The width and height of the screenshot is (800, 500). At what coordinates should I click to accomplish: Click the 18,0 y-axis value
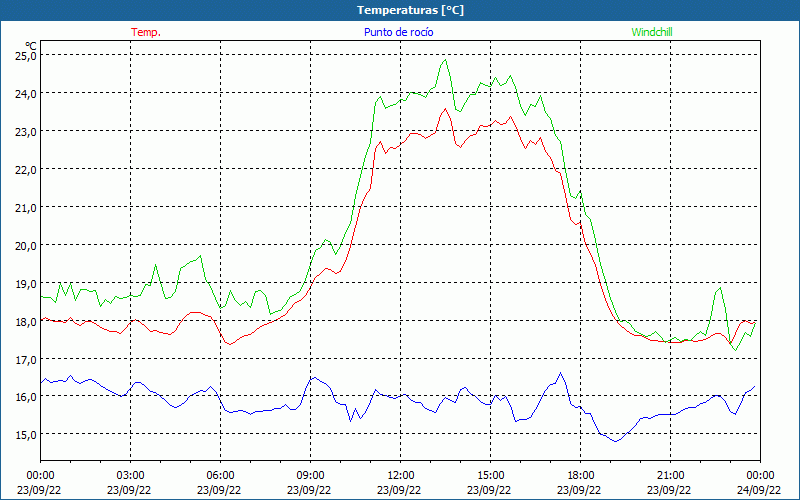coord(26,321)
